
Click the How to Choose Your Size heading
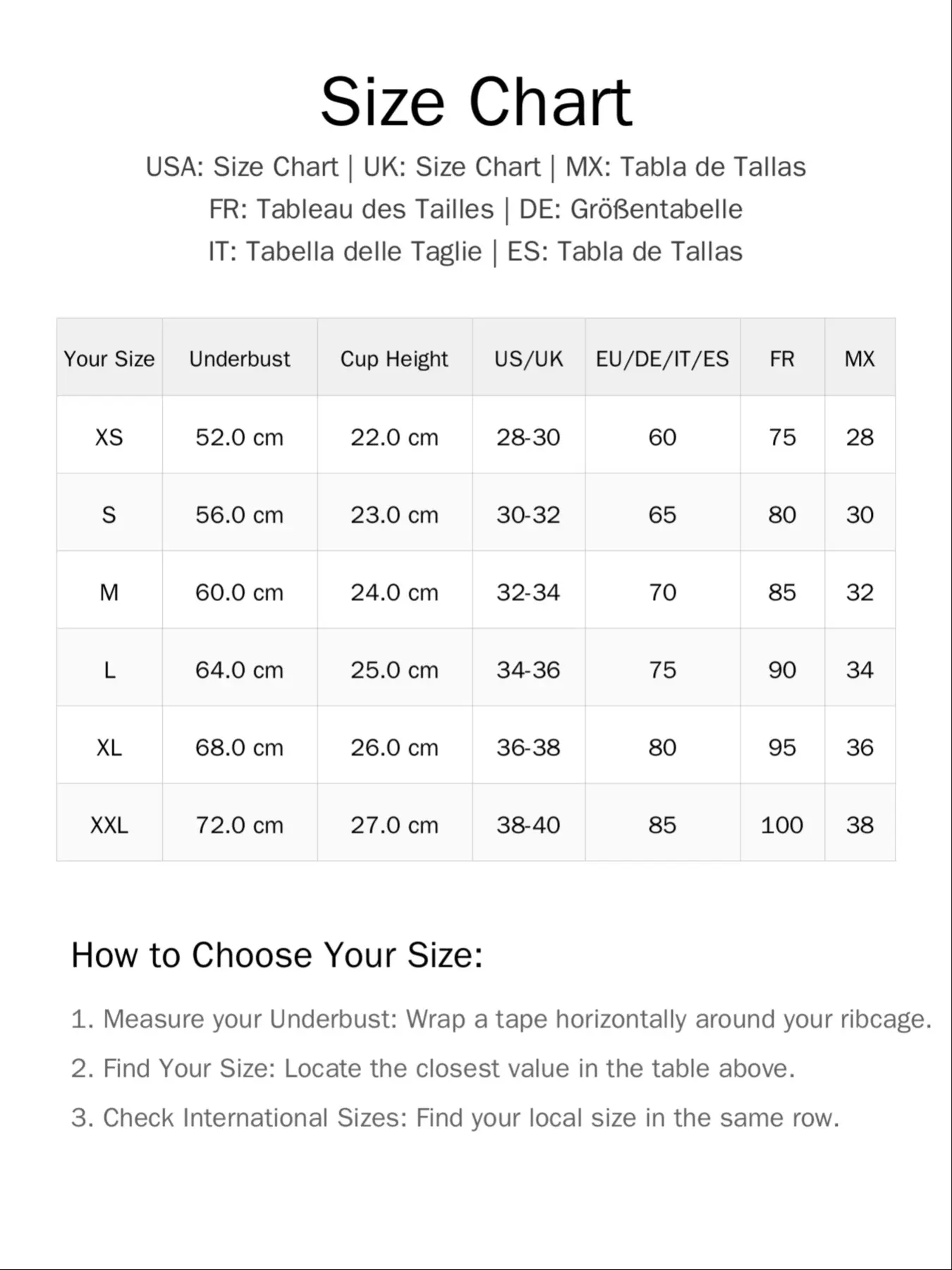coord(277,955)
